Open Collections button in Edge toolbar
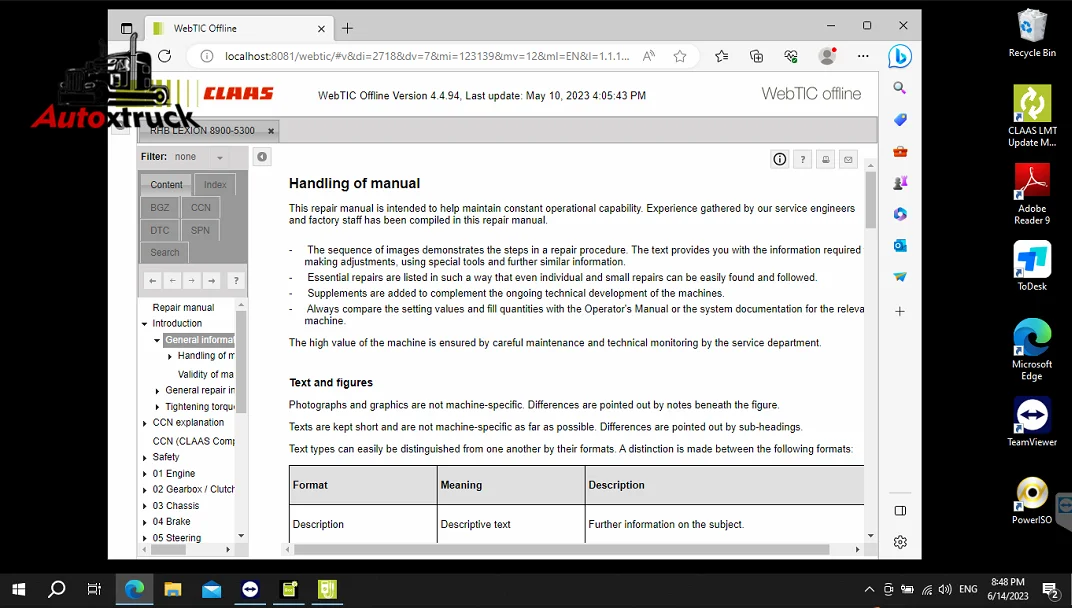This screenshot has height=608, width=1072. (x=757, y=56)
